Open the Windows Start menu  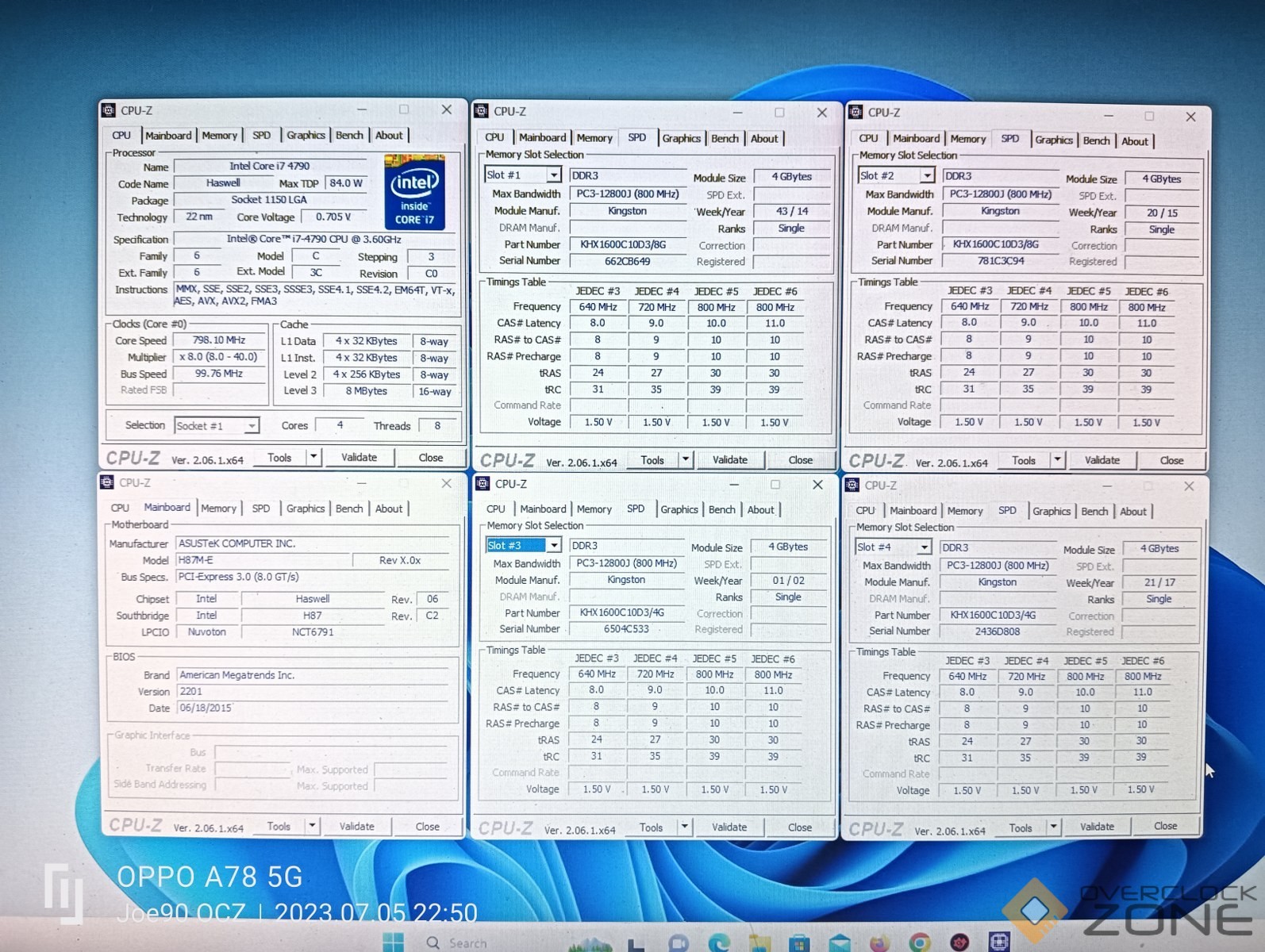(393, 942)
